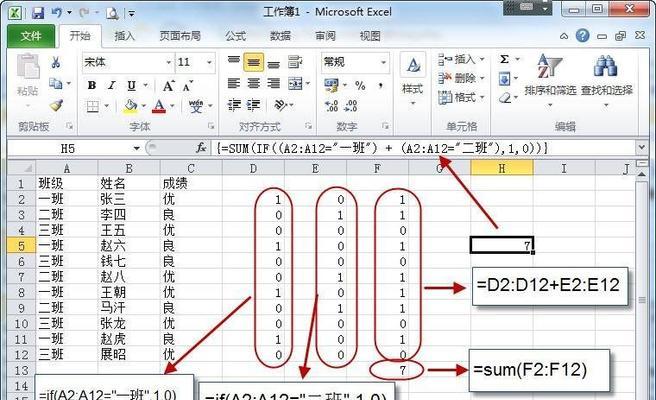
Task: Click Decrease Decimal icon
Action: pos(351,105)
